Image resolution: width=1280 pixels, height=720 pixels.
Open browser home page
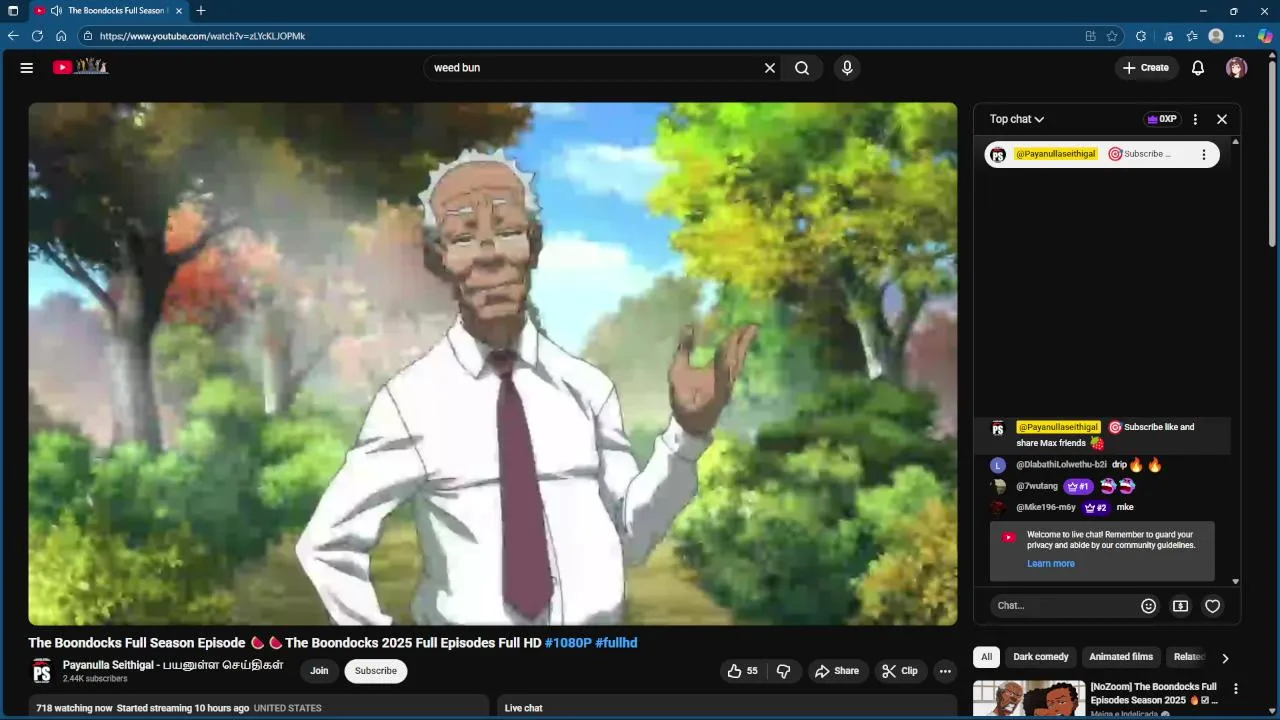click(x=61, y=36)
